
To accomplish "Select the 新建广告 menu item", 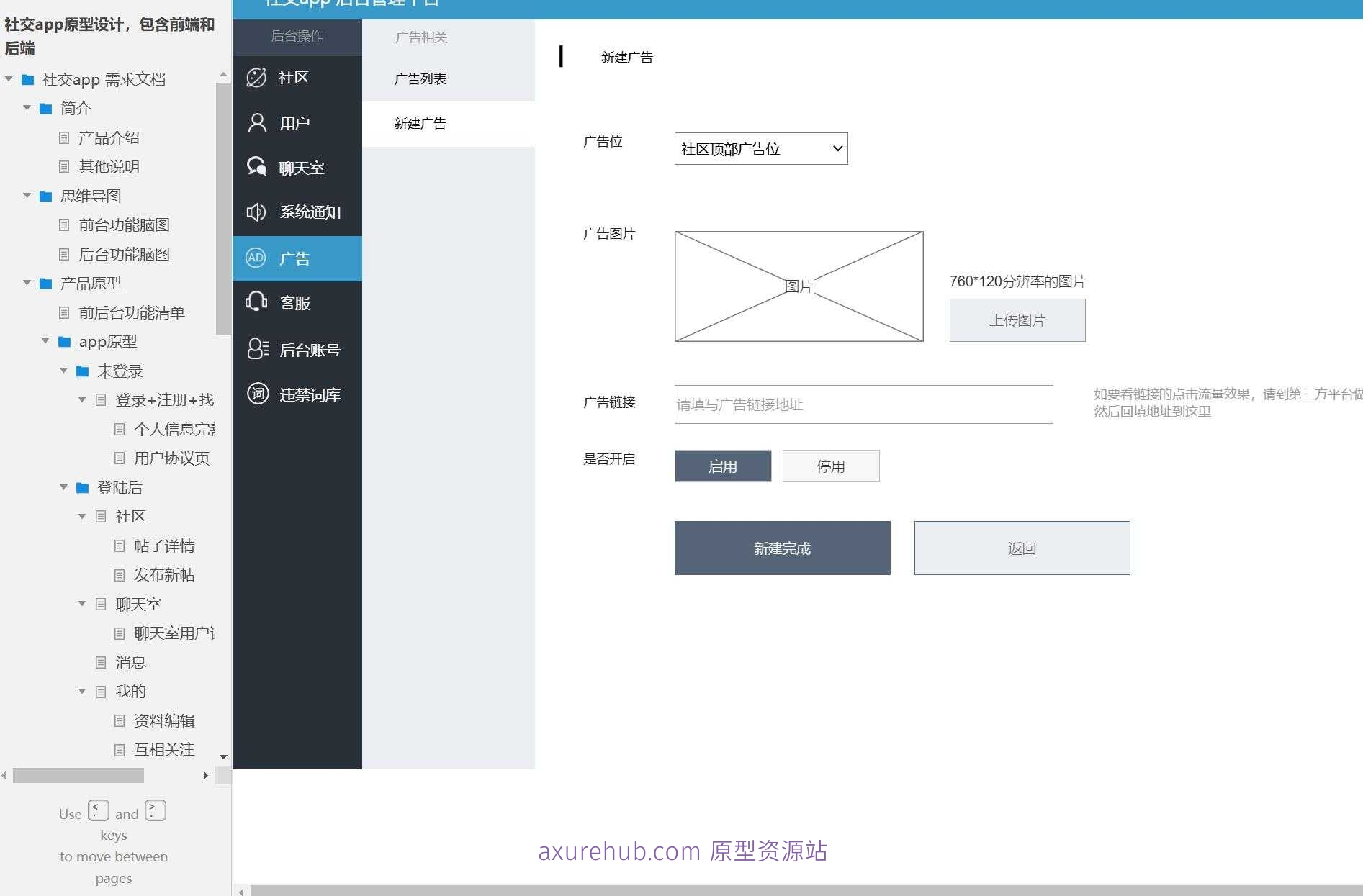I will tap(420, 123).
